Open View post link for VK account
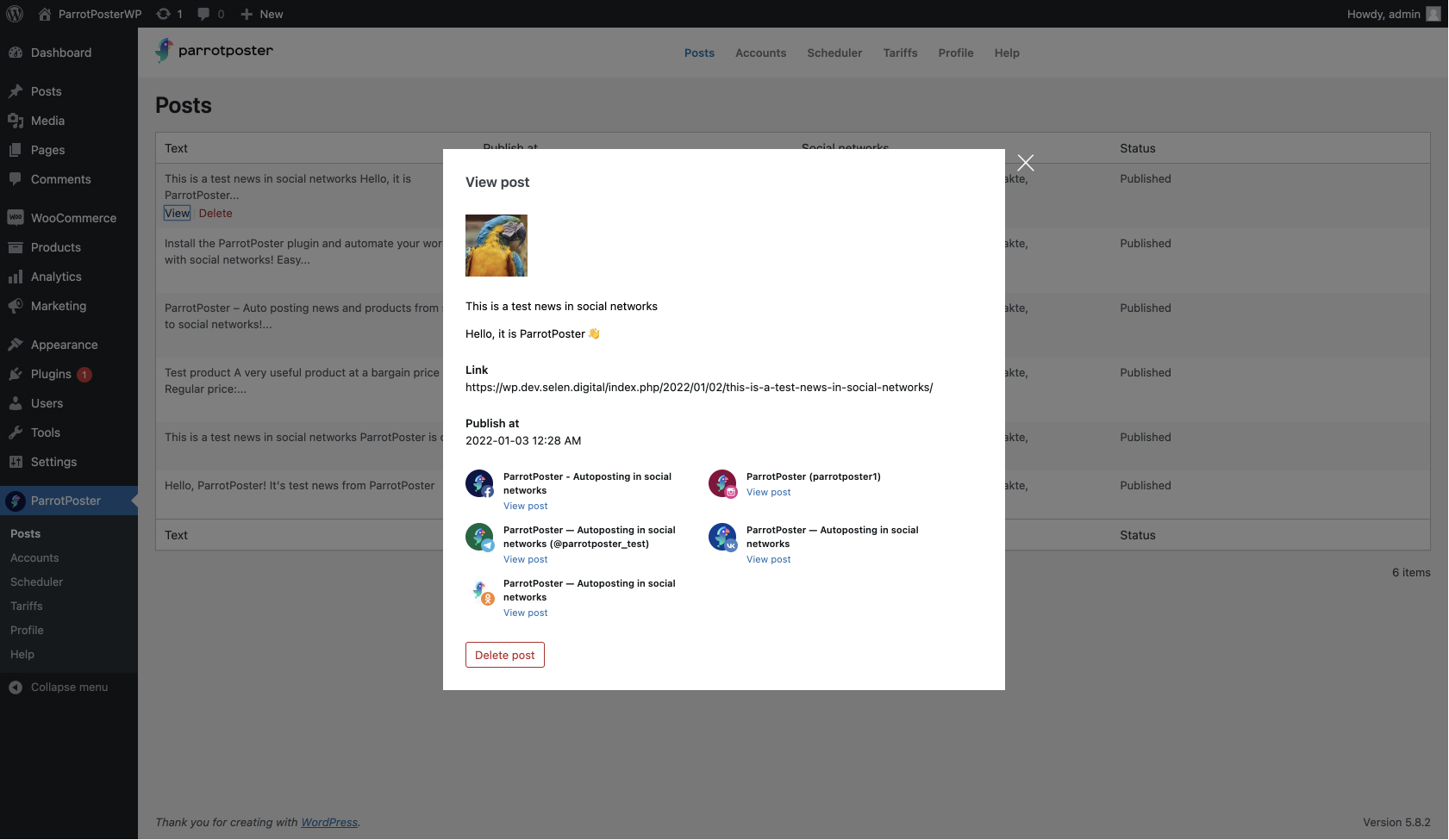Image resolution: width=1449 pixels, height=840 pixels. 769,559
